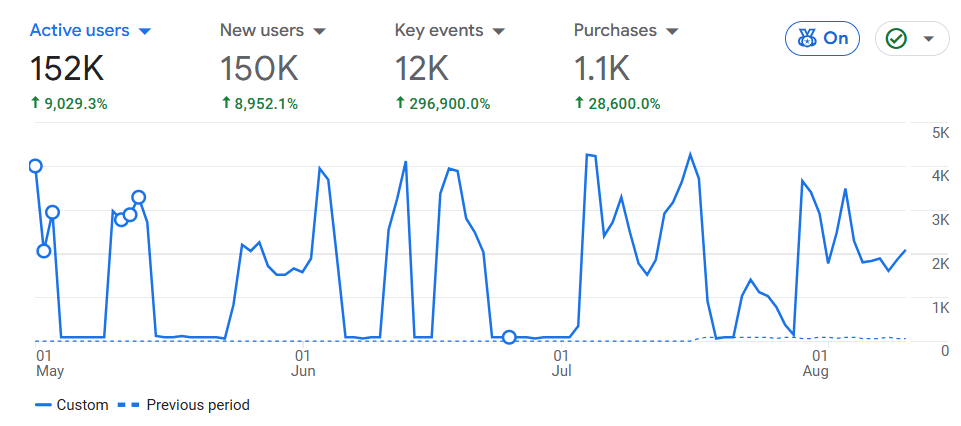Select the Active users metric tab
This screenshot has height=426, width=961.
pyautogui.click(x=79, y=30)
